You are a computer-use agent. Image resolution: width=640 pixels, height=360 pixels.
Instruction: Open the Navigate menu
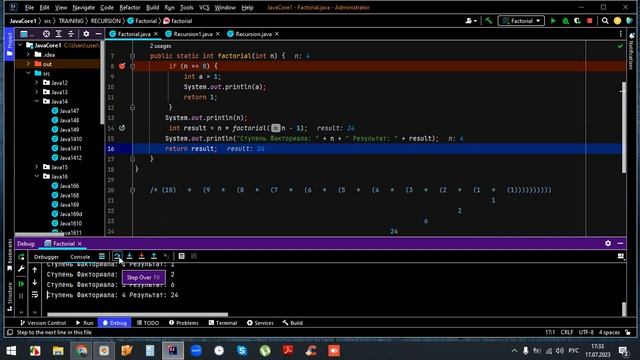tap(84, 7)
